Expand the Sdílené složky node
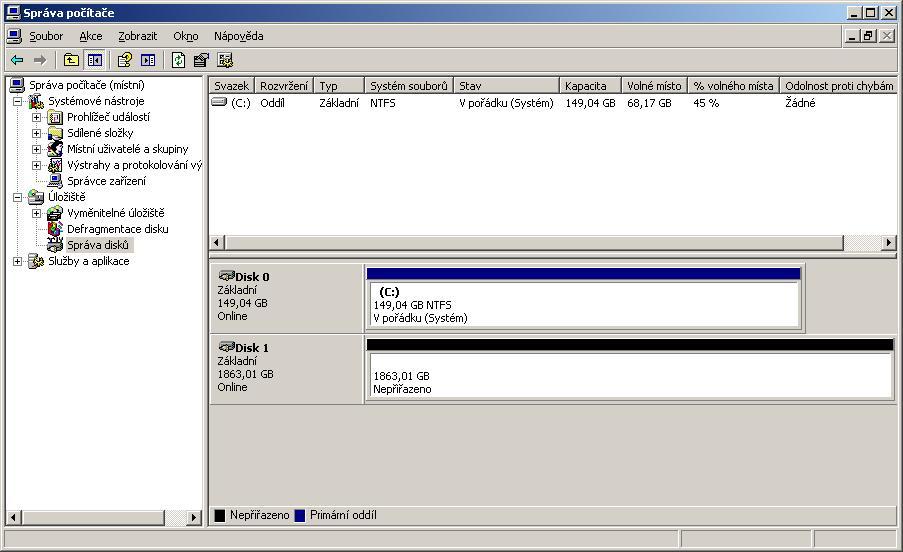903x552 pixels. (x=36, y=134)
